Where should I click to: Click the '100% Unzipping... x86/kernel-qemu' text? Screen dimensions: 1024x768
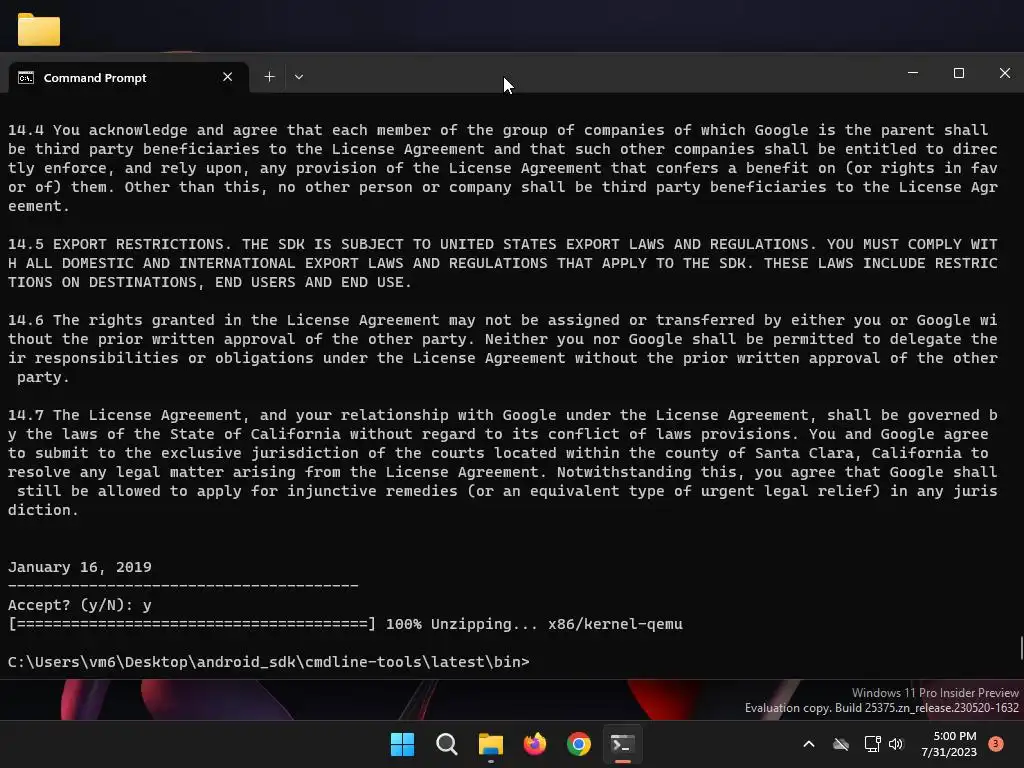534,624
